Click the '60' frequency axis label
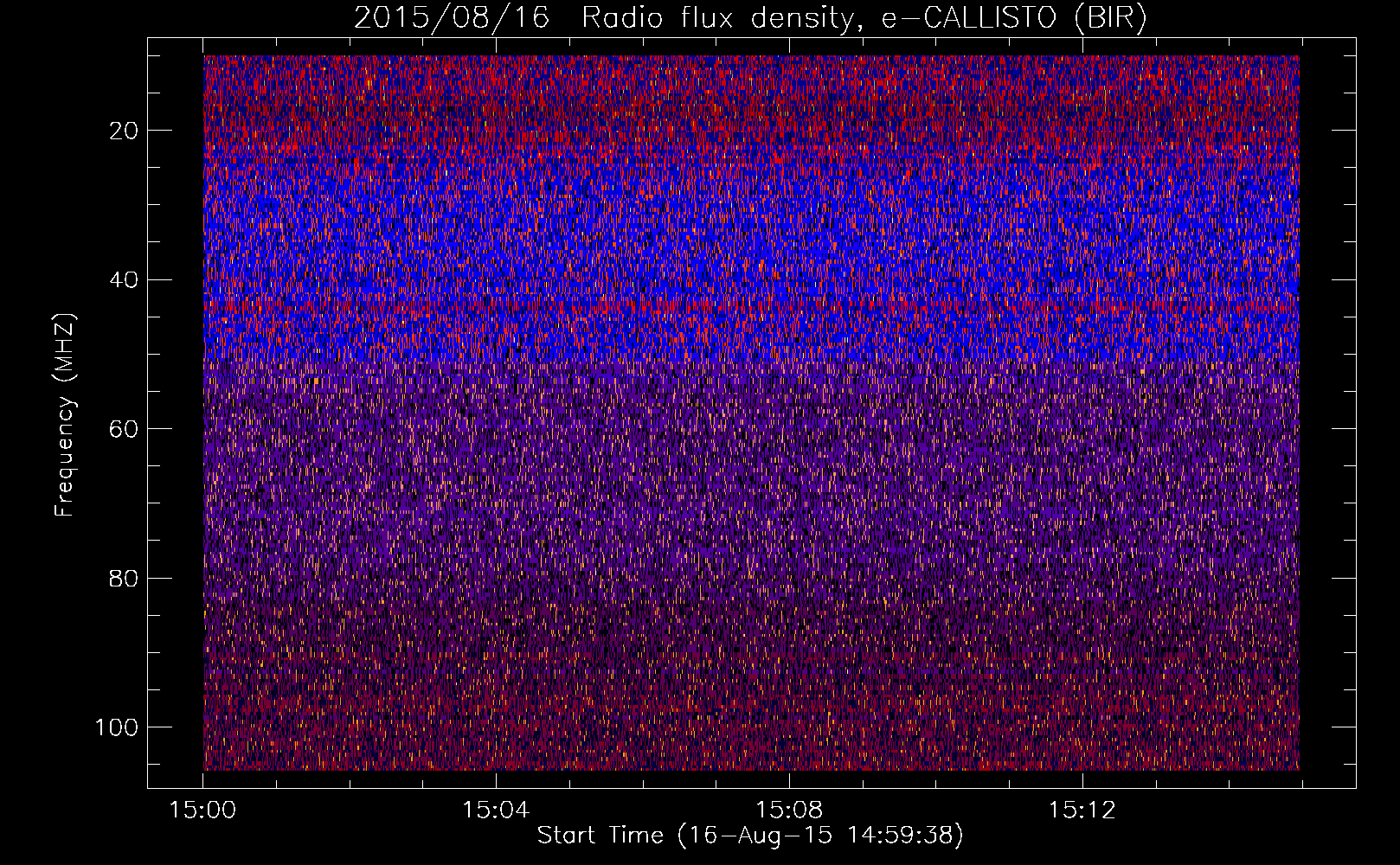This screenshot has width=1400, height=865. click(124, 429)
